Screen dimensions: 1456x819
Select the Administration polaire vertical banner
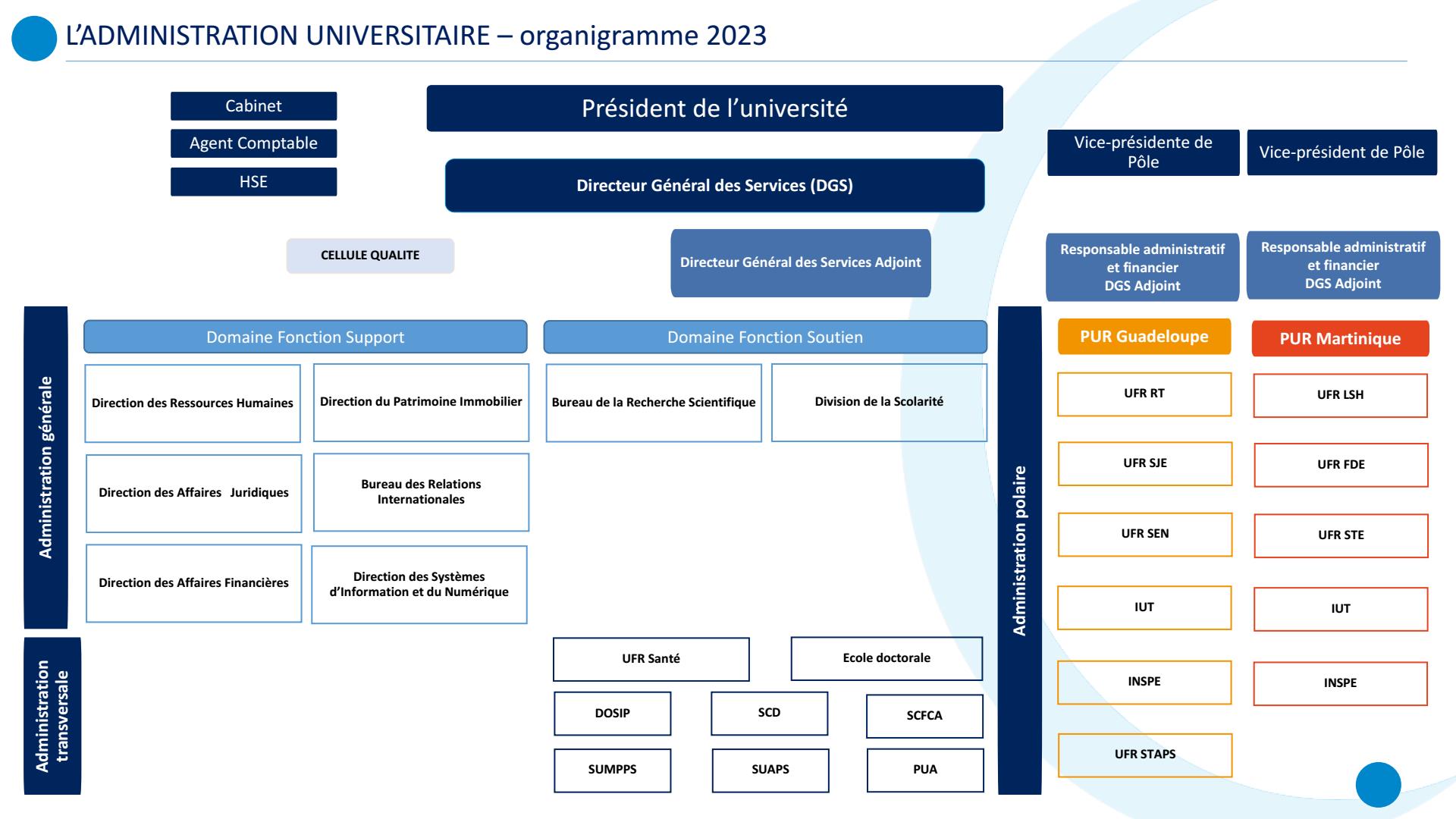click(1020, 551)
